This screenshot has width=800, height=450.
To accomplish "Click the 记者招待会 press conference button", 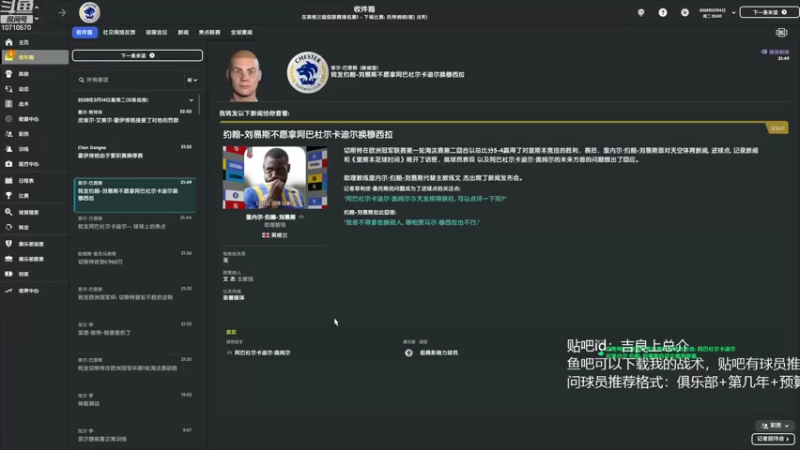I will click(x=772, y=438).
